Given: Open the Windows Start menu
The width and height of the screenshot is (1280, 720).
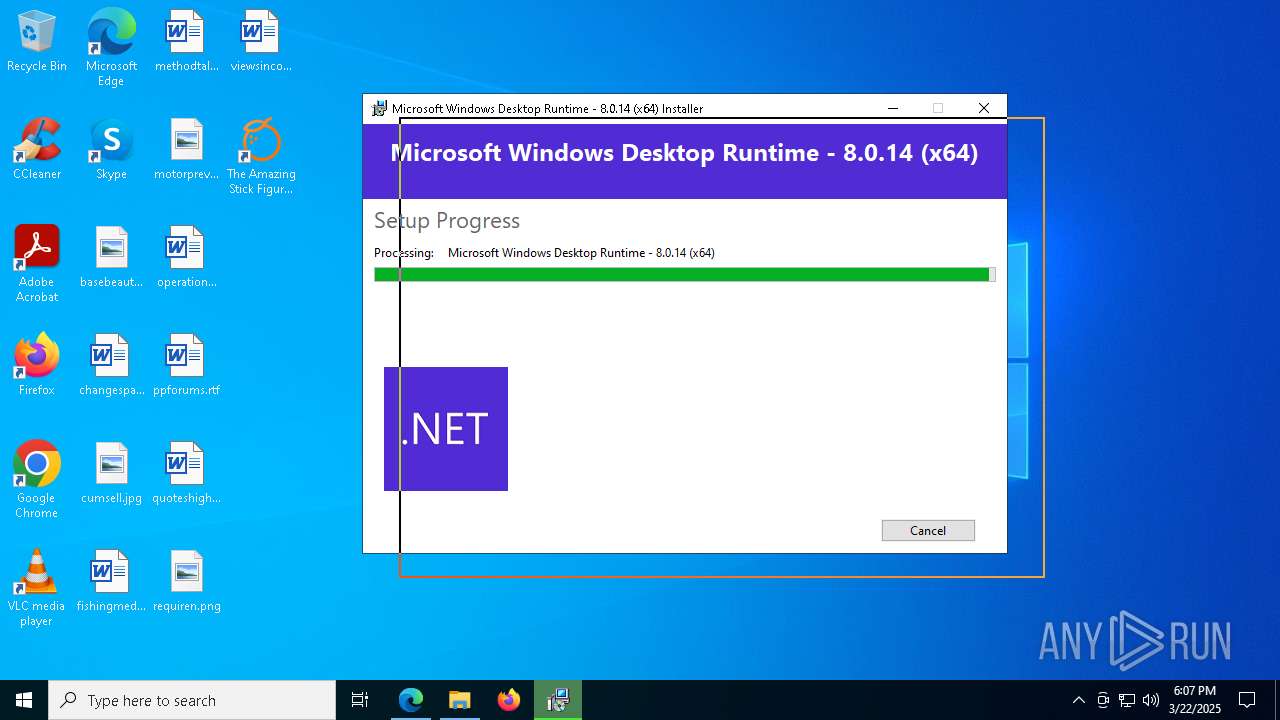Looking at the screenshot, I should (x=24, y=700).
